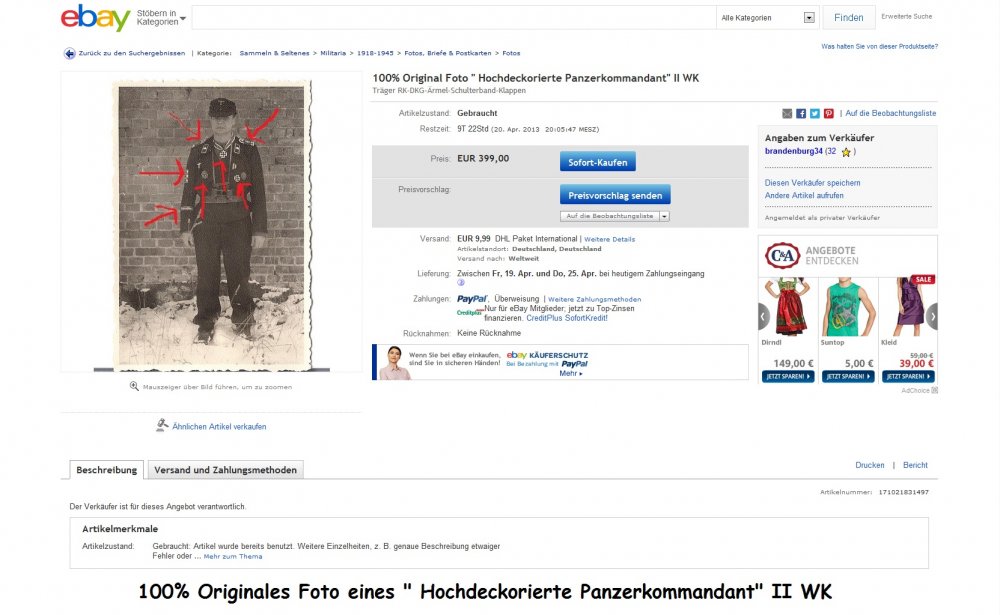Focus the eBay search input field
1000x615 pixels.
click(453, 18)
